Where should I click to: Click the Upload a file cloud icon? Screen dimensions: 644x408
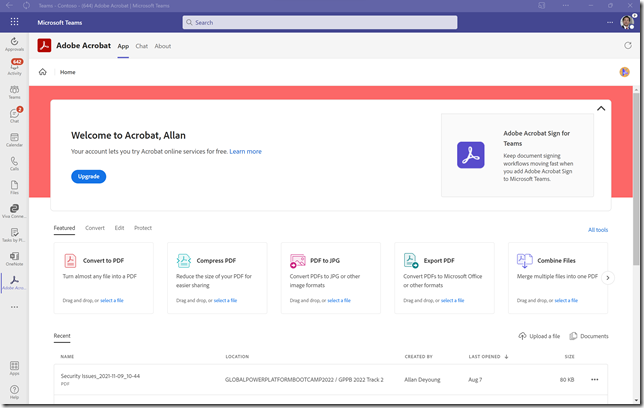tap(522, 336)
